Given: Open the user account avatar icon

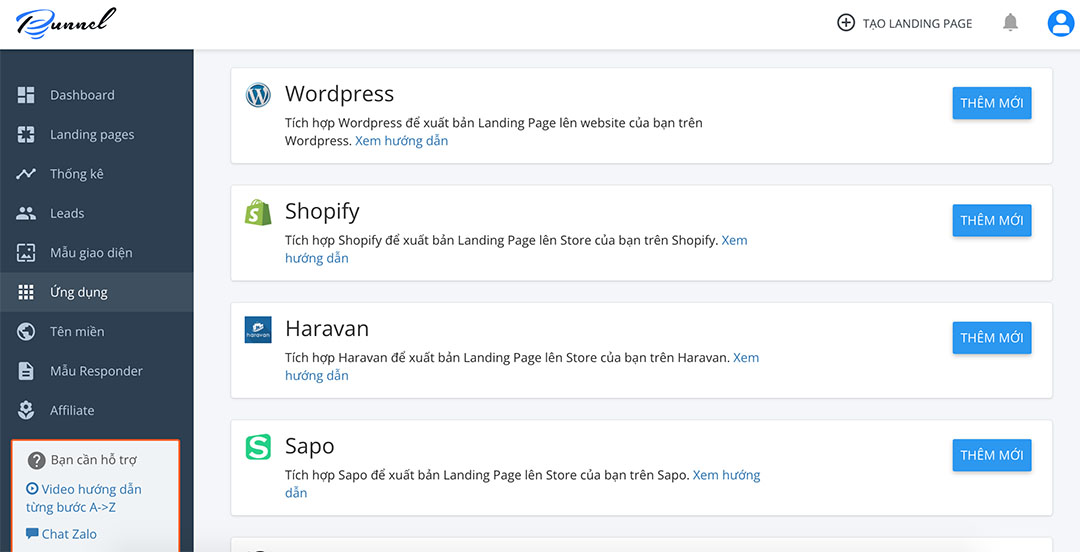Looking at the screenshot, I should coord(1060,23).
